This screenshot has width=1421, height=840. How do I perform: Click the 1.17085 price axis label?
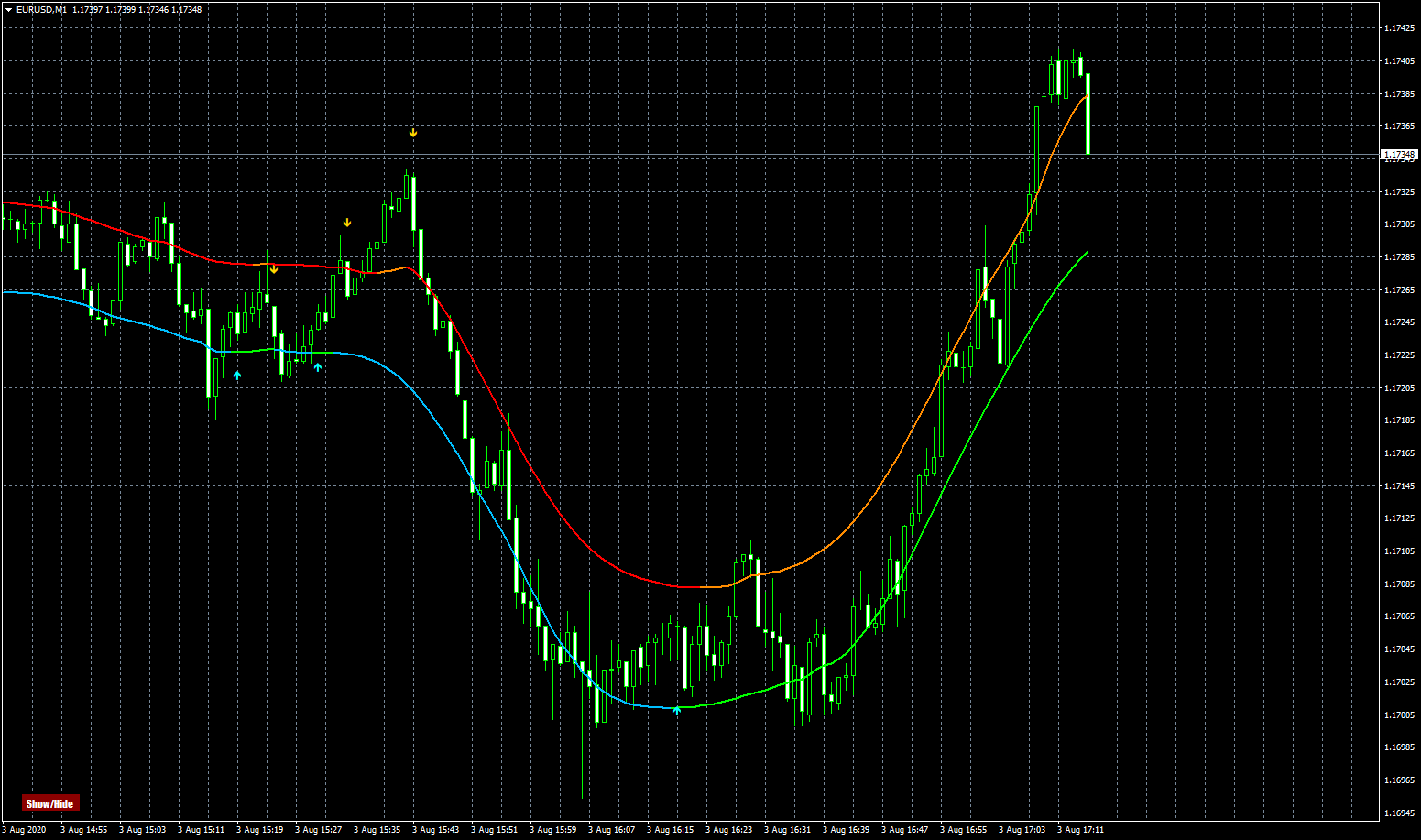(1398, 584)
